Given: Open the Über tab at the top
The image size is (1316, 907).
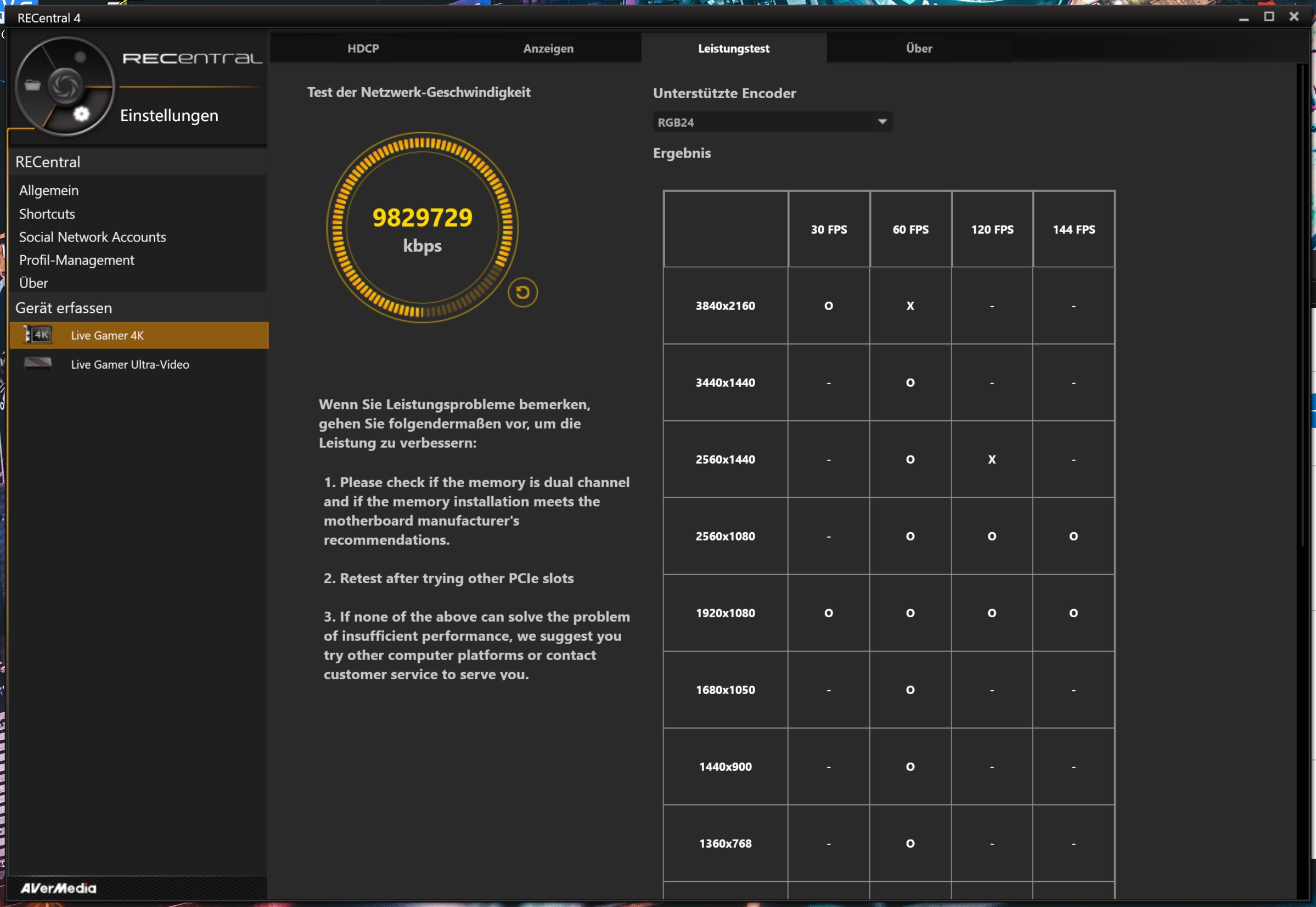Looking at the screenshot, I should (x=919, y=48).
